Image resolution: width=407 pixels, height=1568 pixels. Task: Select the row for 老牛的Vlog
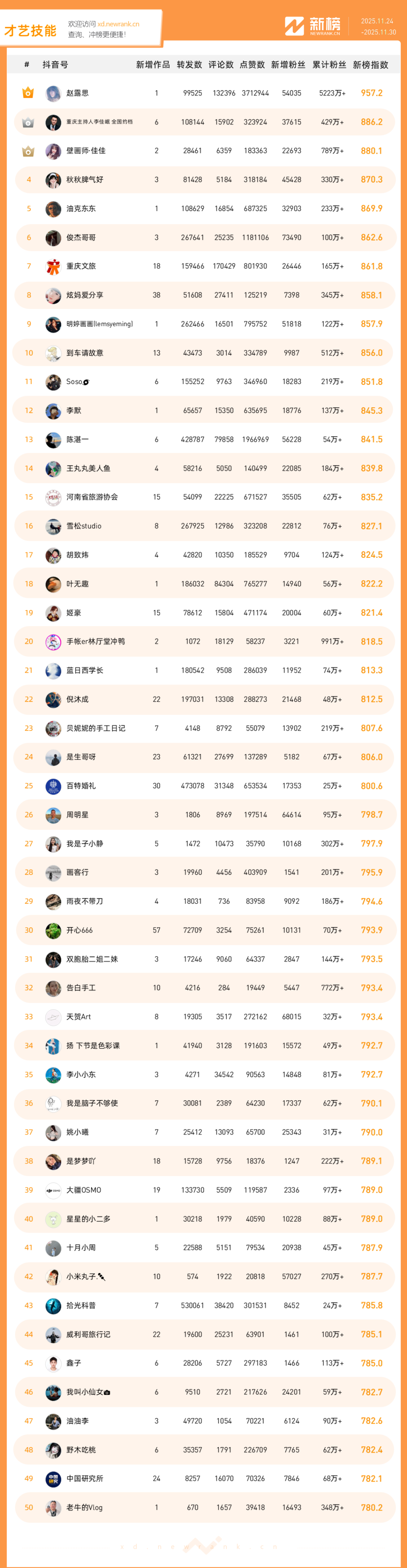[204, 1507]
